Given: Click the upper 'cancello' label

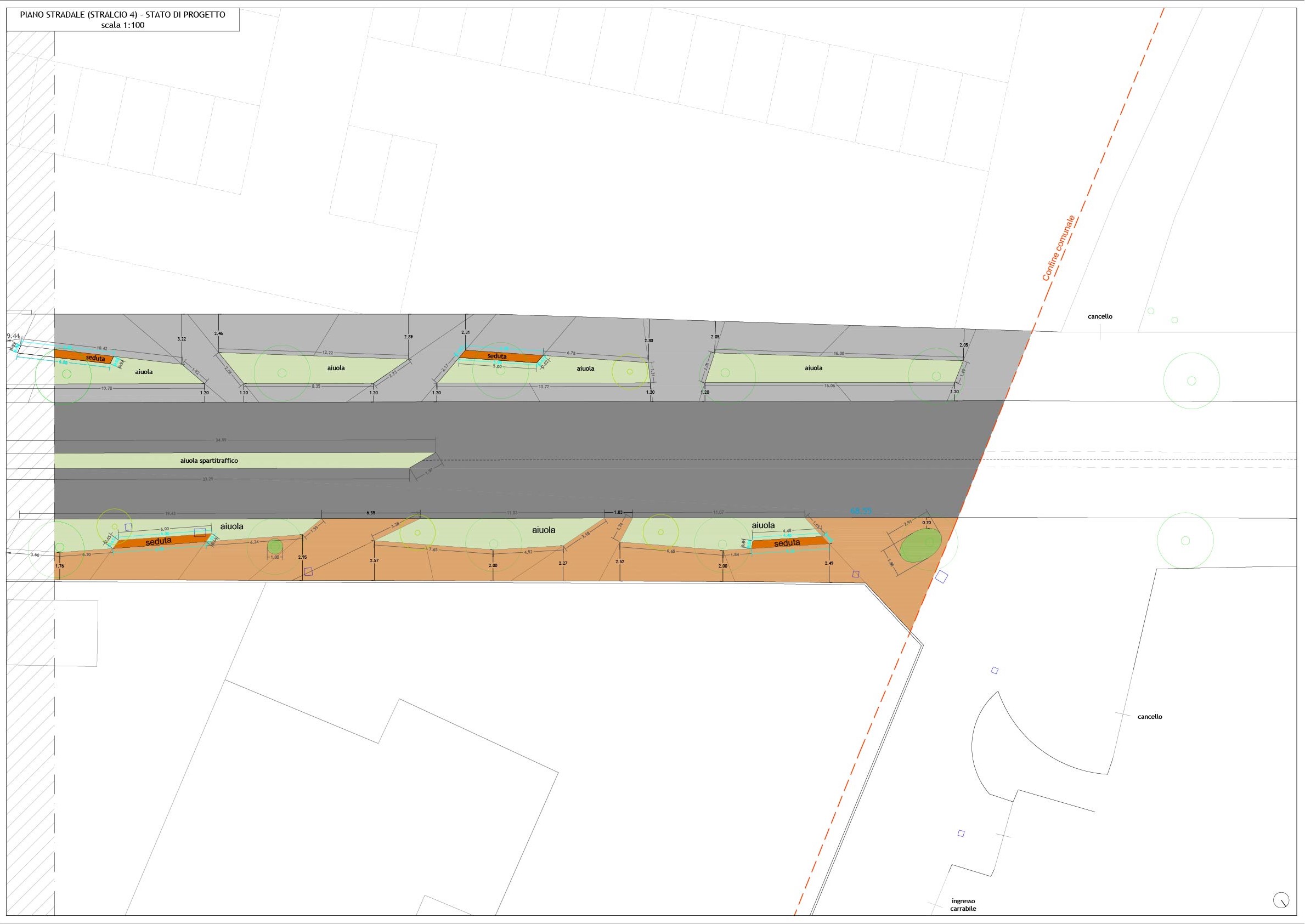Looking at the screenshot, I should click(1099, 316).
